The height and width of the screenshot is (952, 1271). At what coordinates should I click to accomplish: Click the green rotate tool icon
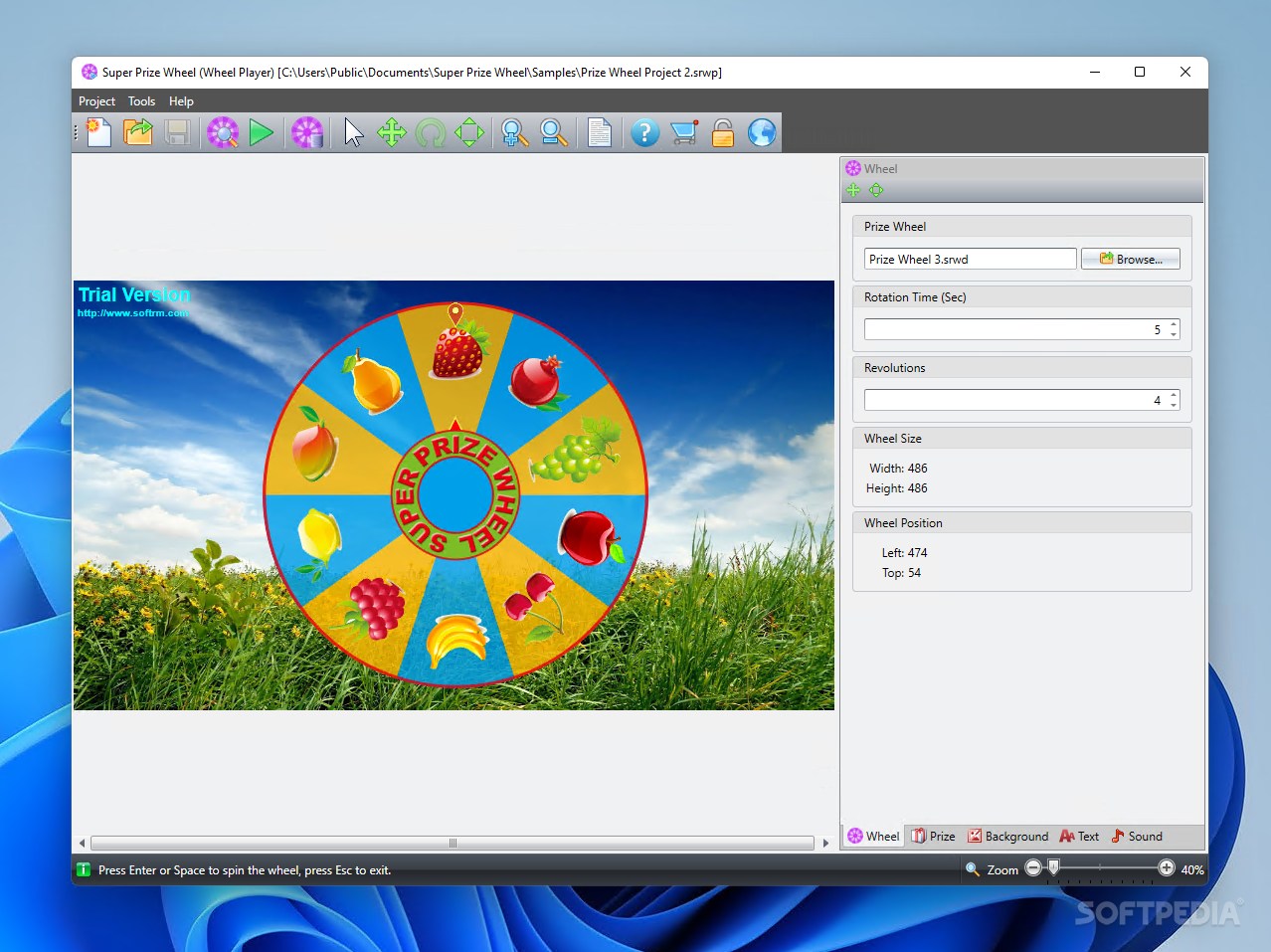click(431, 132)
